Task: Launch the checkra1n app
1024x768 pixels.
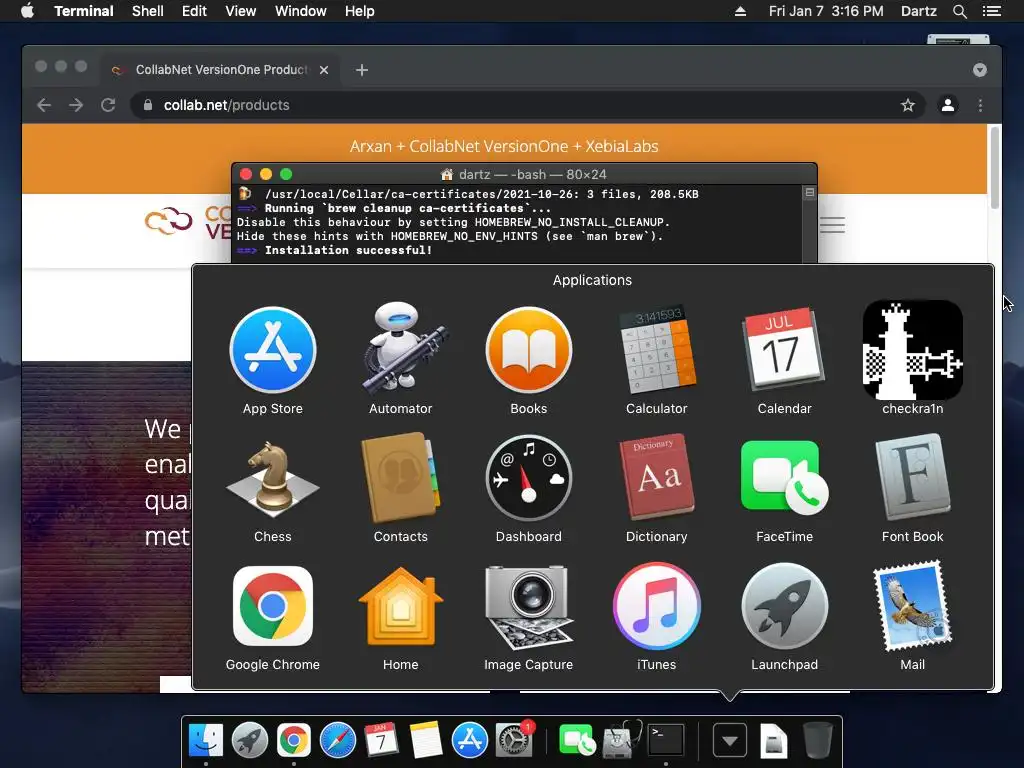Action: (912, 350)
